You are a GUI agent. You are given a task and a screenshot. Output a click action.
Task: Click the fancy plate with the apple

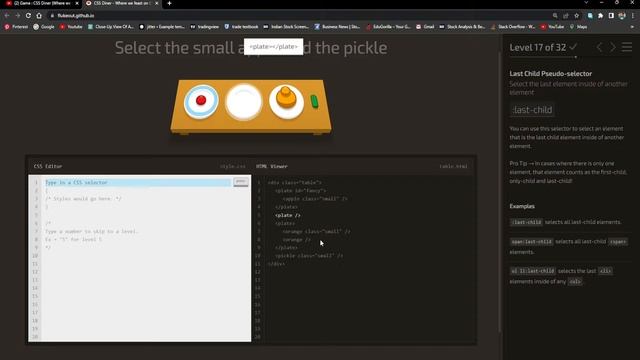[x=201, y=101]
